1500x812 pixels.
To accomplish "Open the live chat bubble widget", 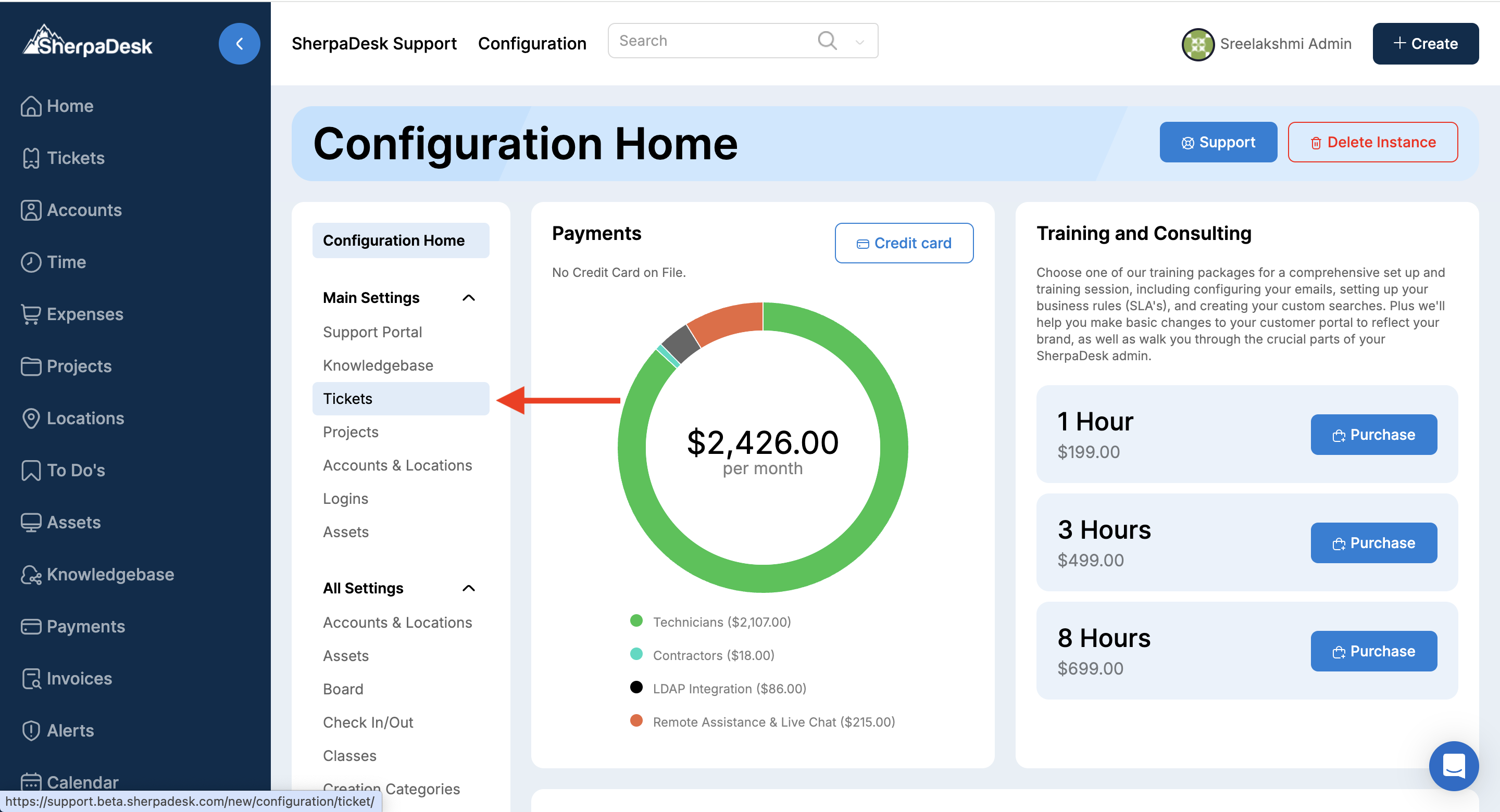I will pyautogui.click(x=1454, y=766).
